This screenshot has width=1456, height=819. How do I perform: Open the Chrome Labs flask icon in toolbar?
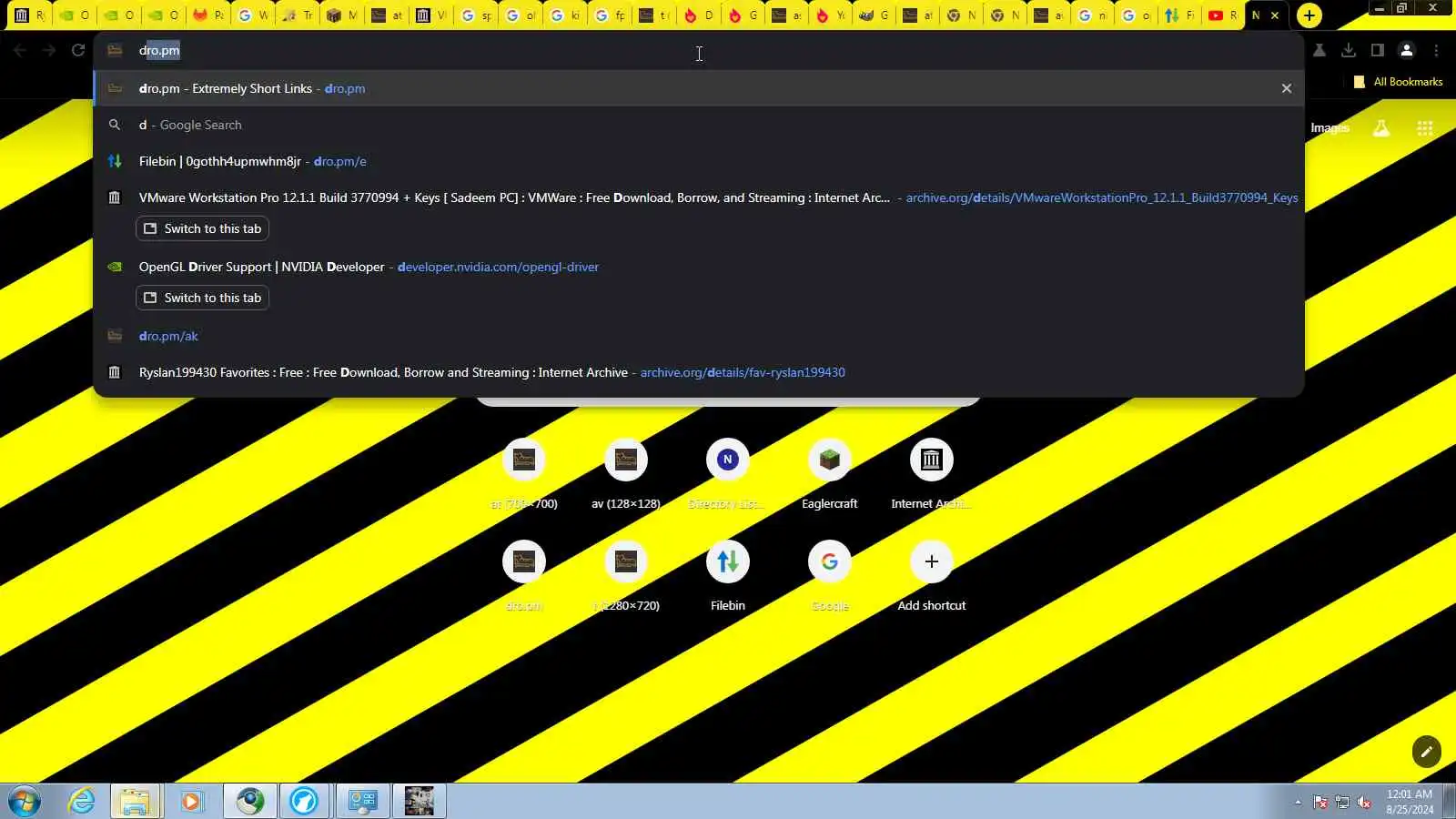pos(1319,50)
